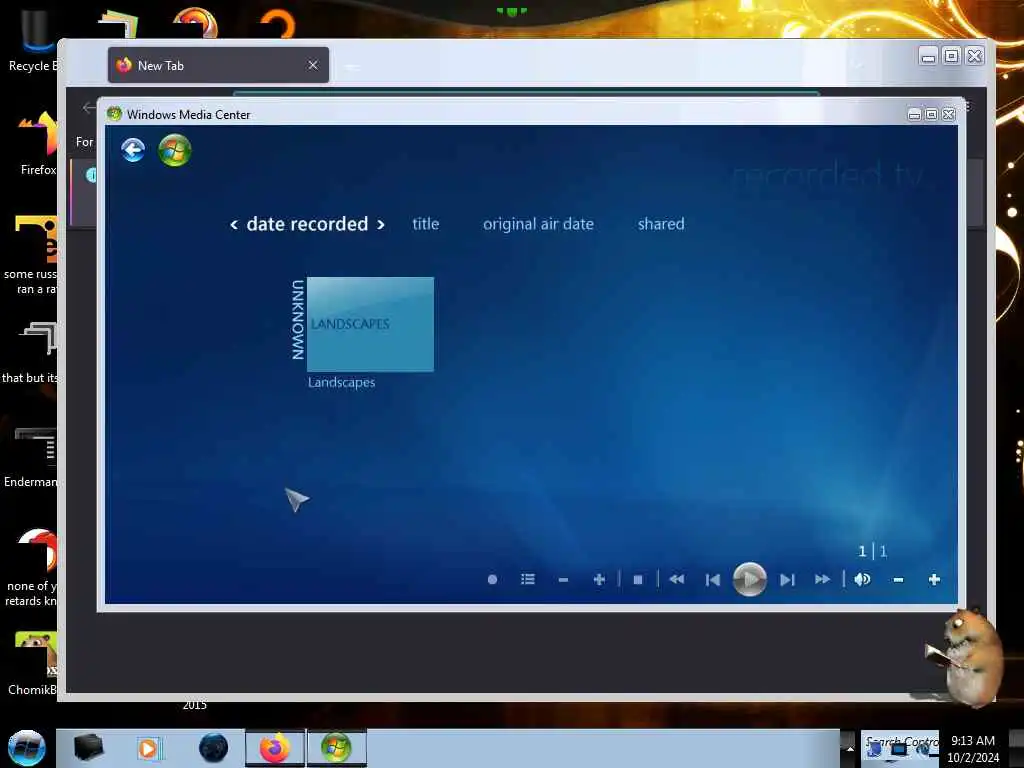Mute audio with the speaker icon

click(x=862, y=579)
